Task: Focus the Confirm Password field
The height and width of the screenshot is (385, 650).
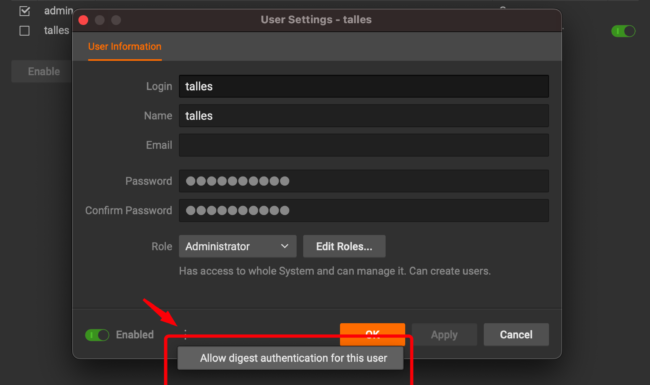Action: pos(364,211)
